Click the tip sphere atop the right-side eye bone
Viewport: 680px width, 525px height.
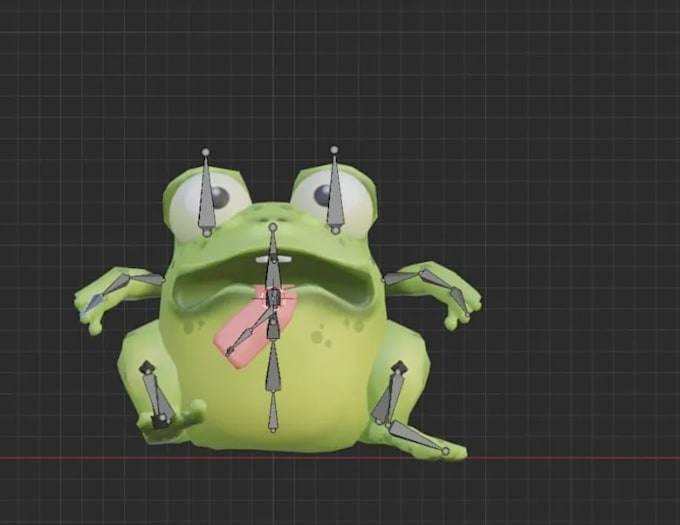coord(334,150)
